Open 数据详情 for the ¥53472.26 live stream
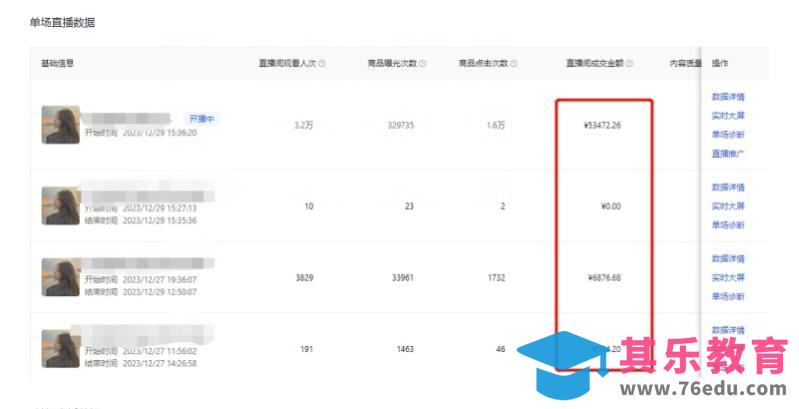The width and height of the screenshot is (799, 409). [727, 97]
